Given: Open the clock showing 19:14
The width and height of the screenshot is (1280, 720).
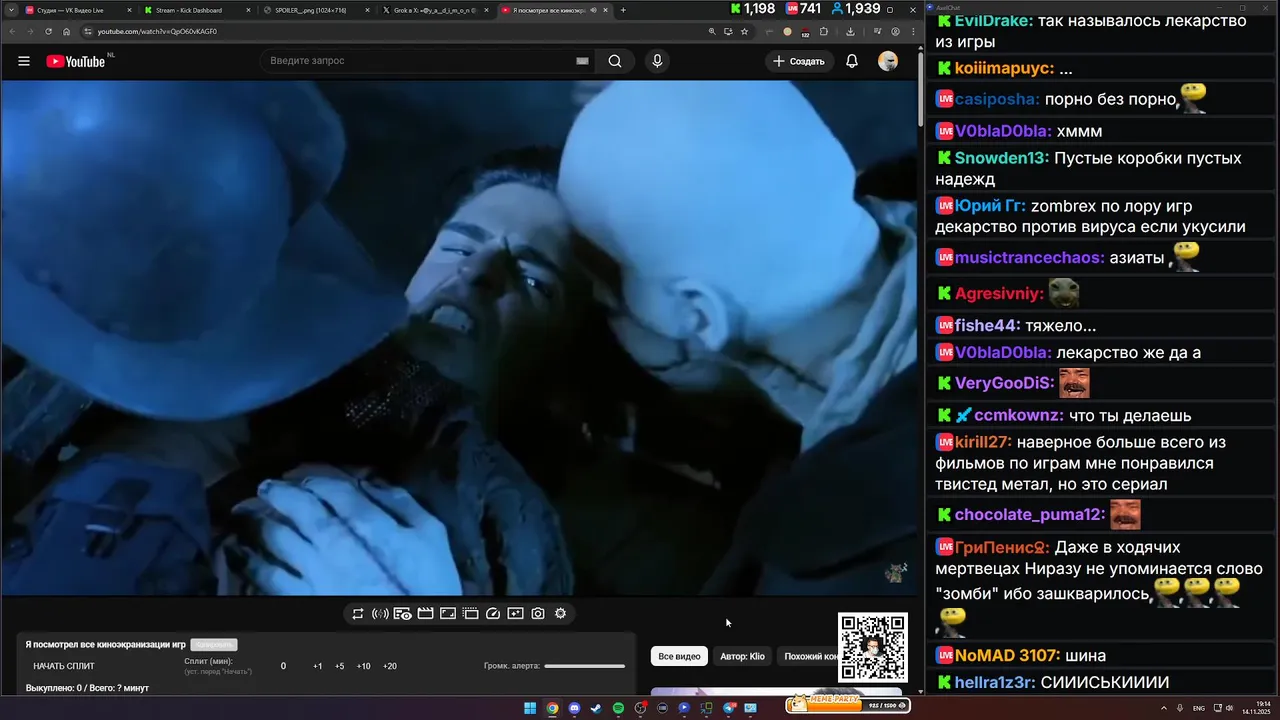Looking at the screenshot, I should 1255,708.
